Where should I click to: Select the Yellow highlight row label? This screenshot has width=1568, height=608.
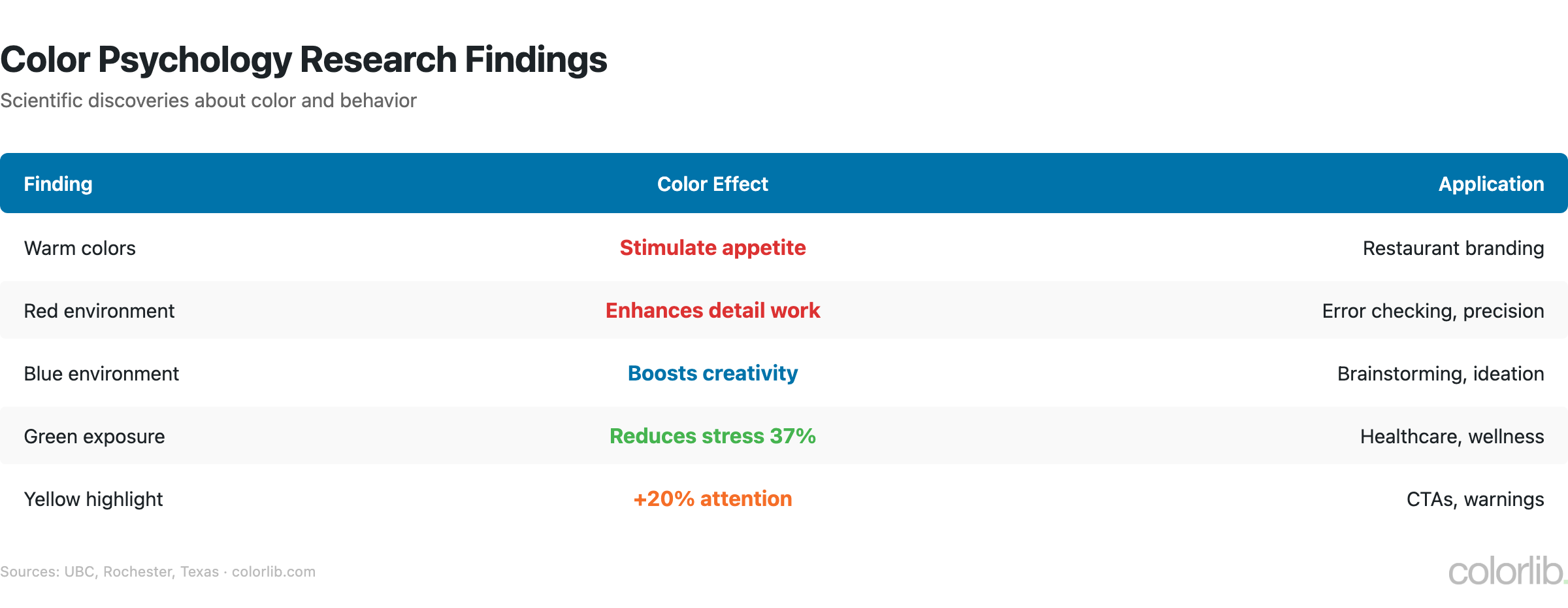pos(93,499)
